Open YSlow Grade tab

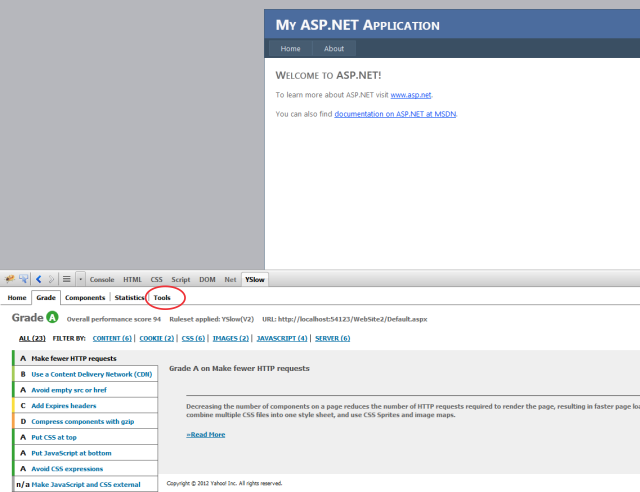click(x=46, y=298)
